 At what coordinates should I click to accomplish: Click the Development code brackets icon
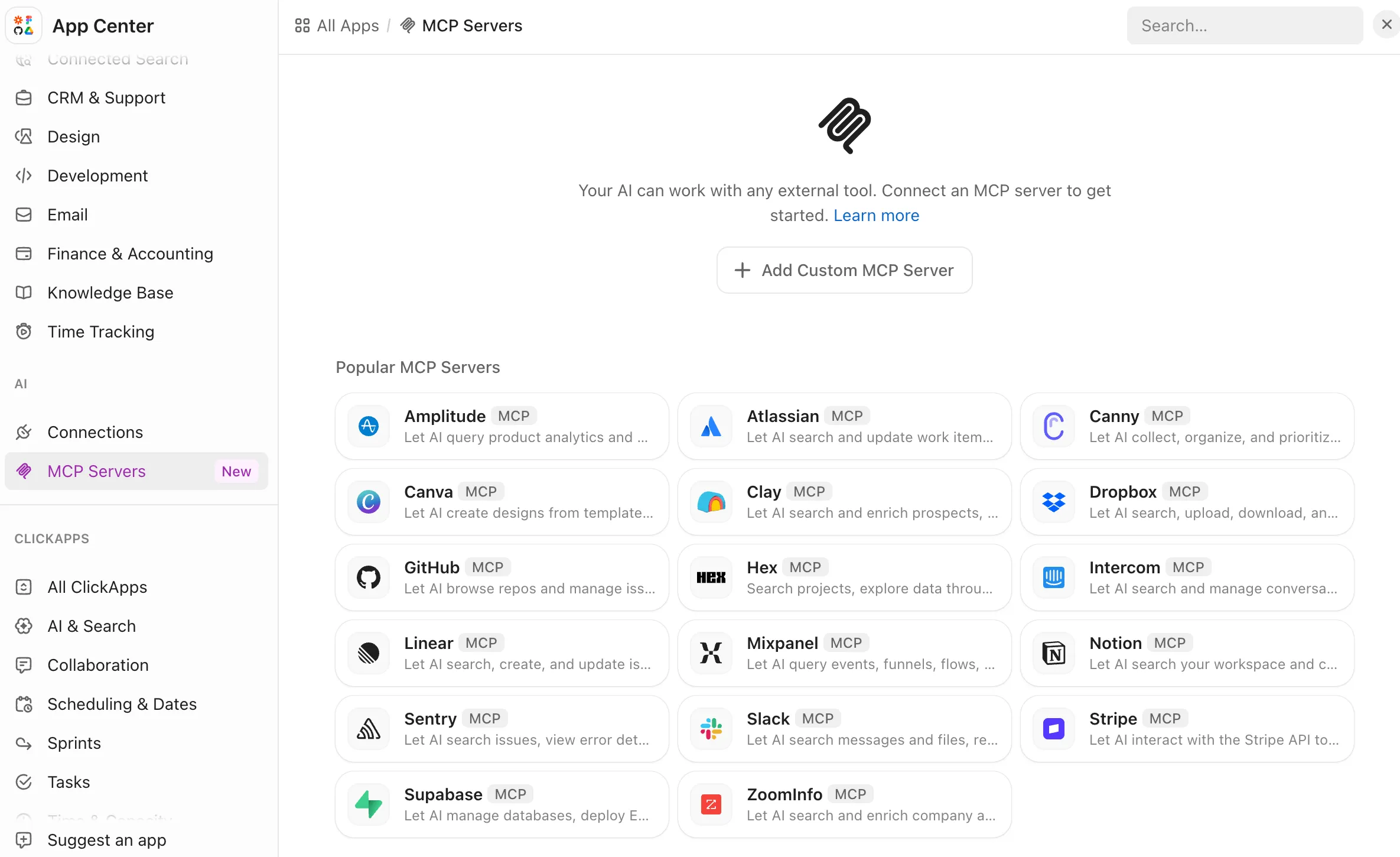24,176
